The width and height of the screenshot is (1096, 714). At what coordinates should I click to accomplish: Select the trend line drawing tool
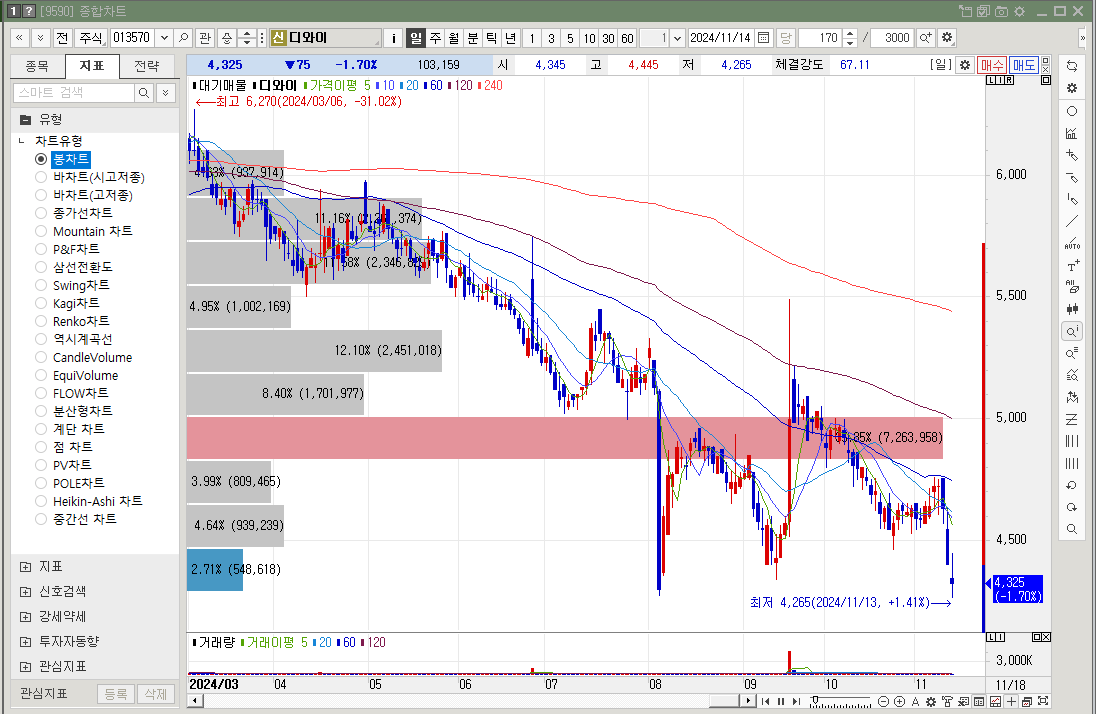point(1072,222)
